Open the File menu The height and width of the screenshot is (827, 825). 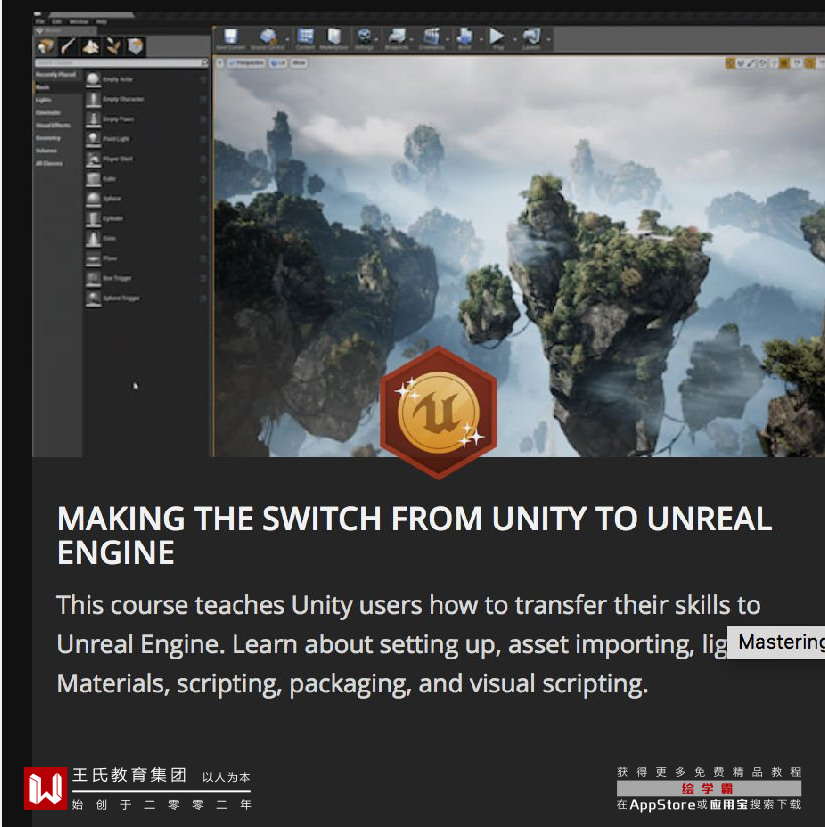[41, 22]
